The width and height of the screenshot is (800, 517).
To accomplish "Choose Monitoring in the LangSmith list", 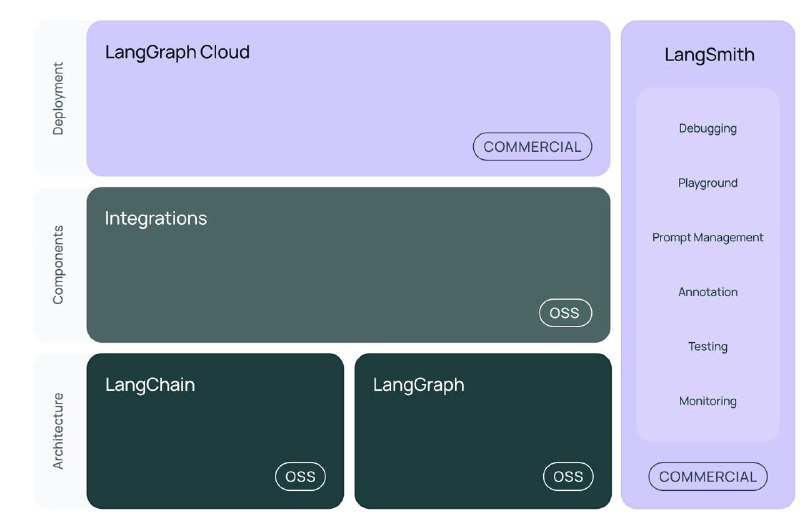I will pyautogui.click(x=708, y=401).
